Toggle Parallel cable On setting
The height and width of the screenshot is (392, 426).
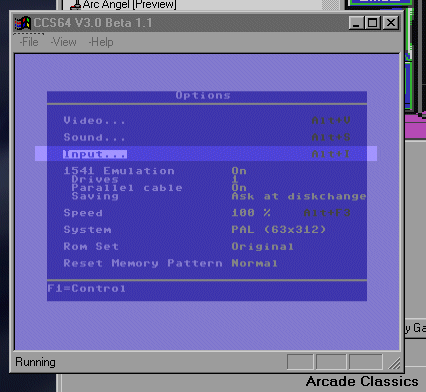point(239,188)
